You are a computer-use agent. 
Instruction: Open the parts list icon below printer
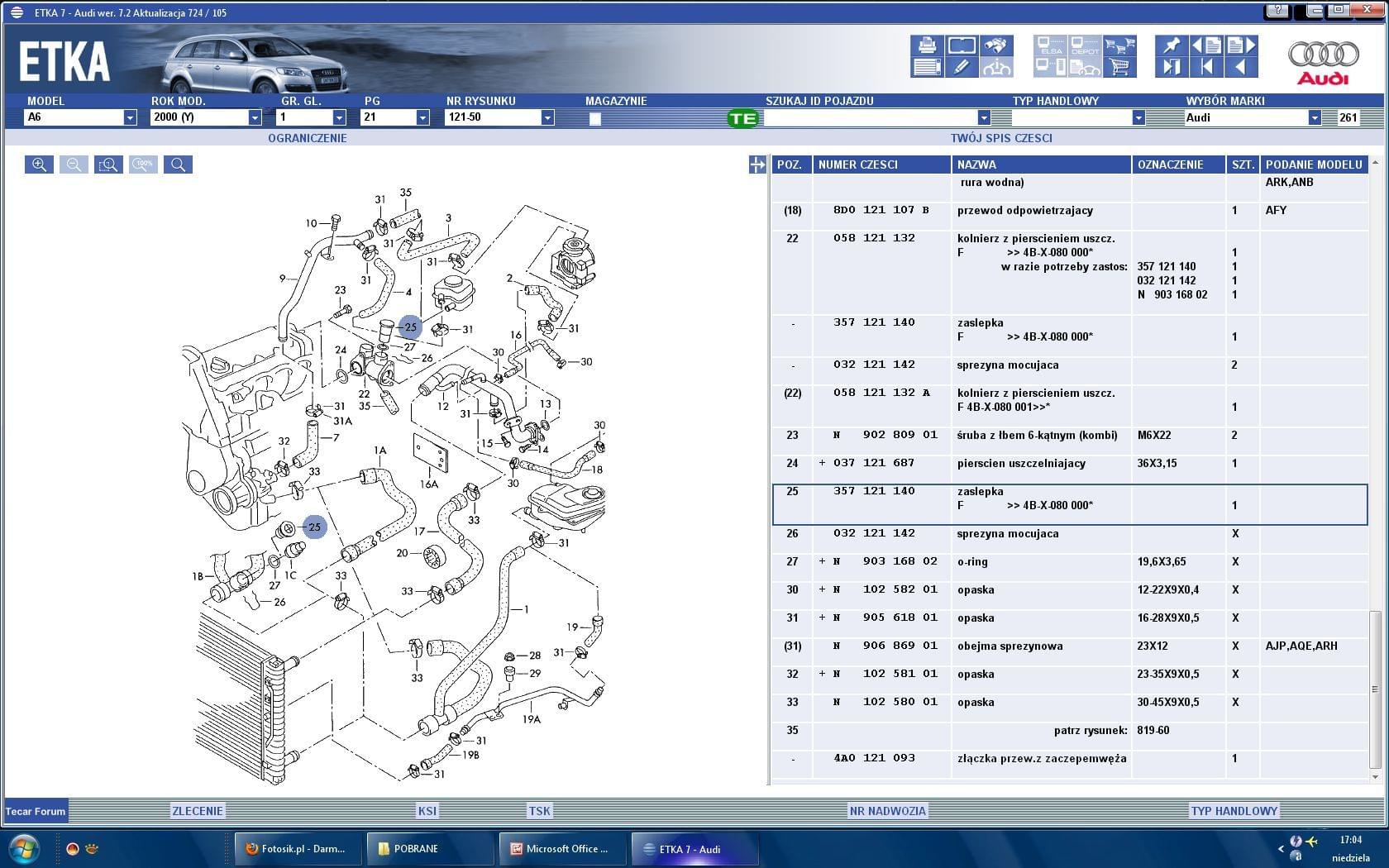[927, 67]
